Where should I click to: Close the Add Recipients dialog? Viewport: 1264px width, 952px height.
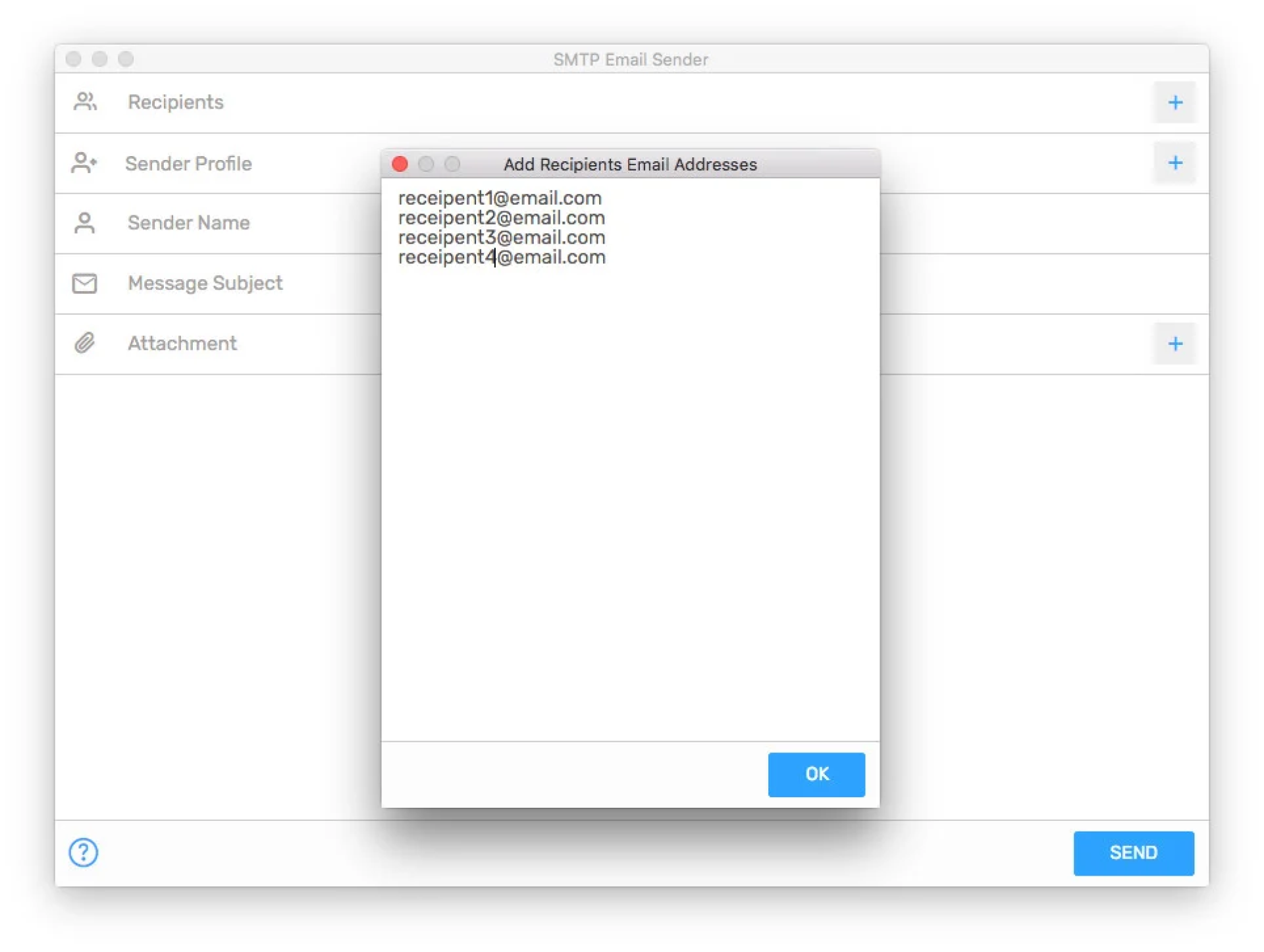(x=400, y=164)
